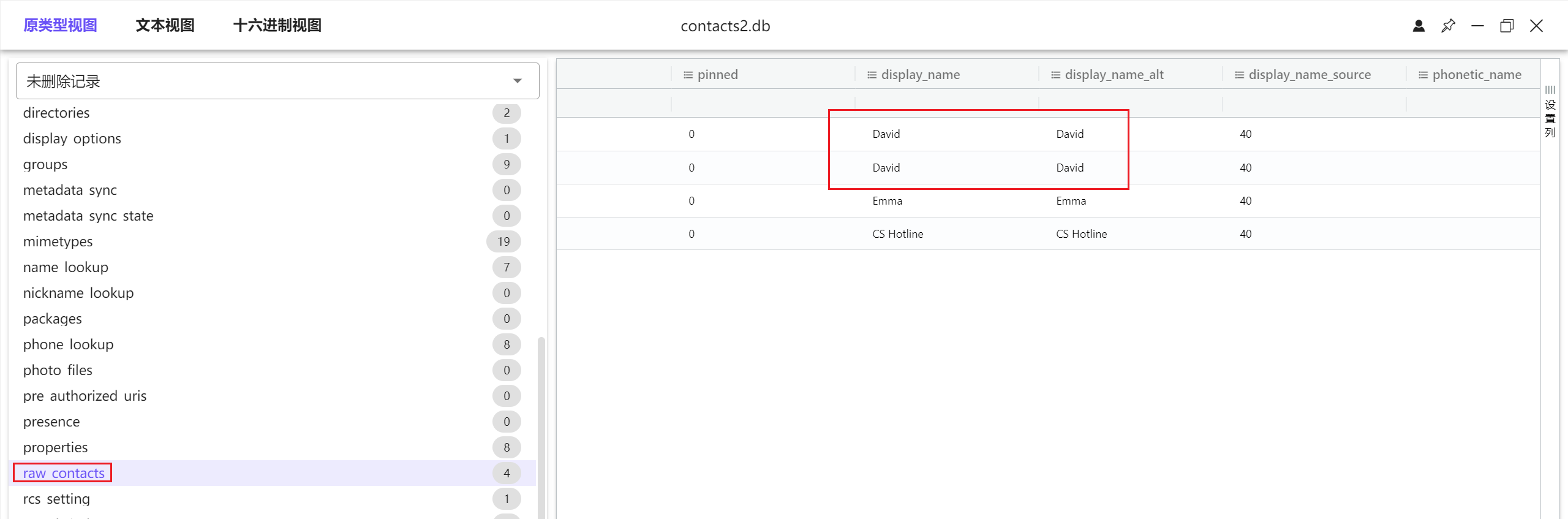Open the mimetypes table in the list
The image size is (1568, 519).
coord(58,241)
